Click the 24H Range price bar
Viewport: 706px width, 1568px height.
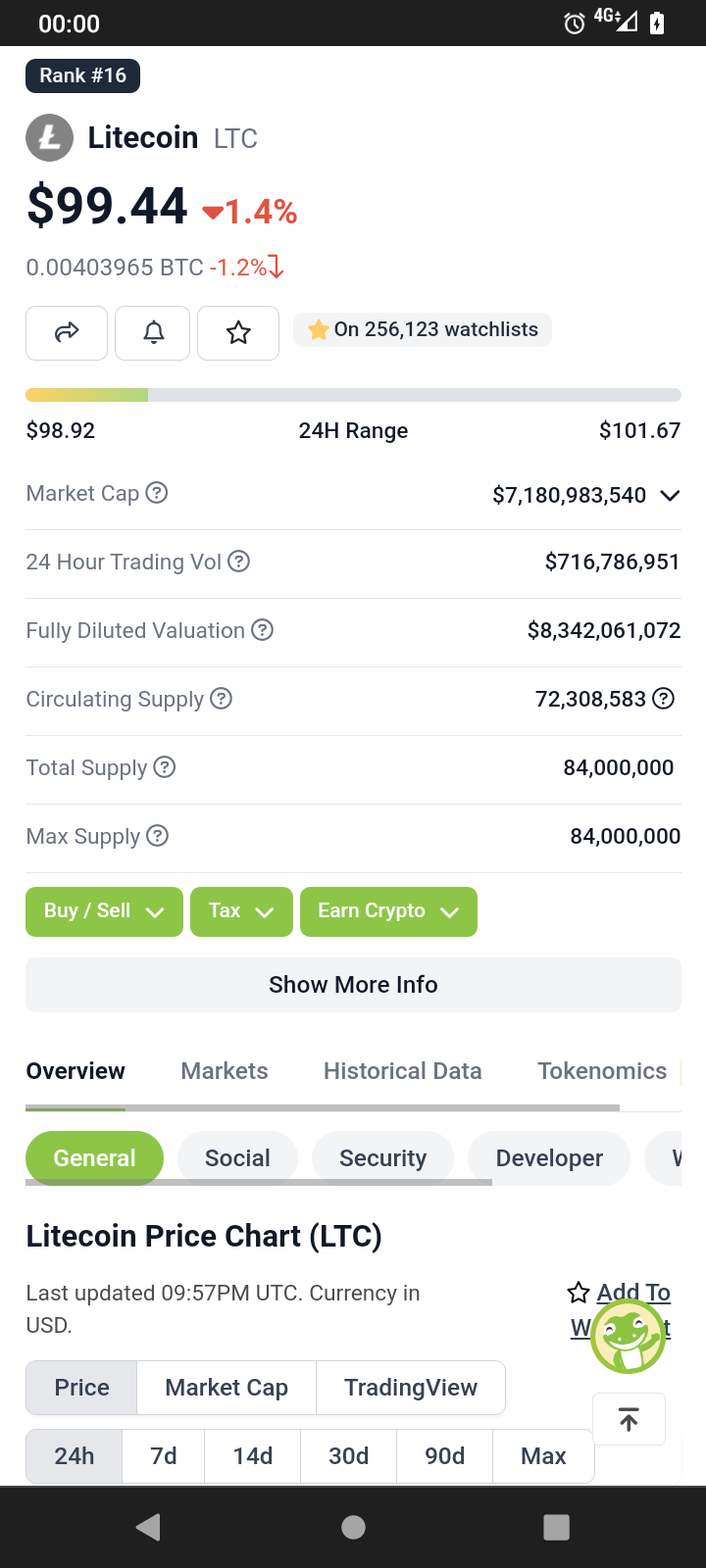tap(353, 395)
